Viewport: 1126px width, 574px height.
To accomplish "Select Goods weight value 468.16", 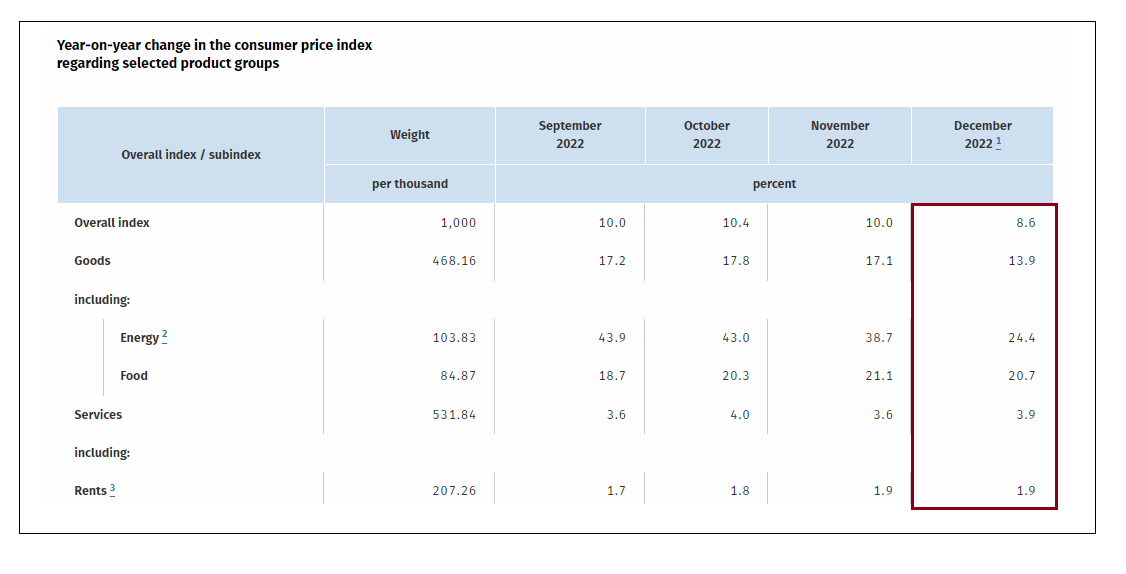I will coord(454,261).
